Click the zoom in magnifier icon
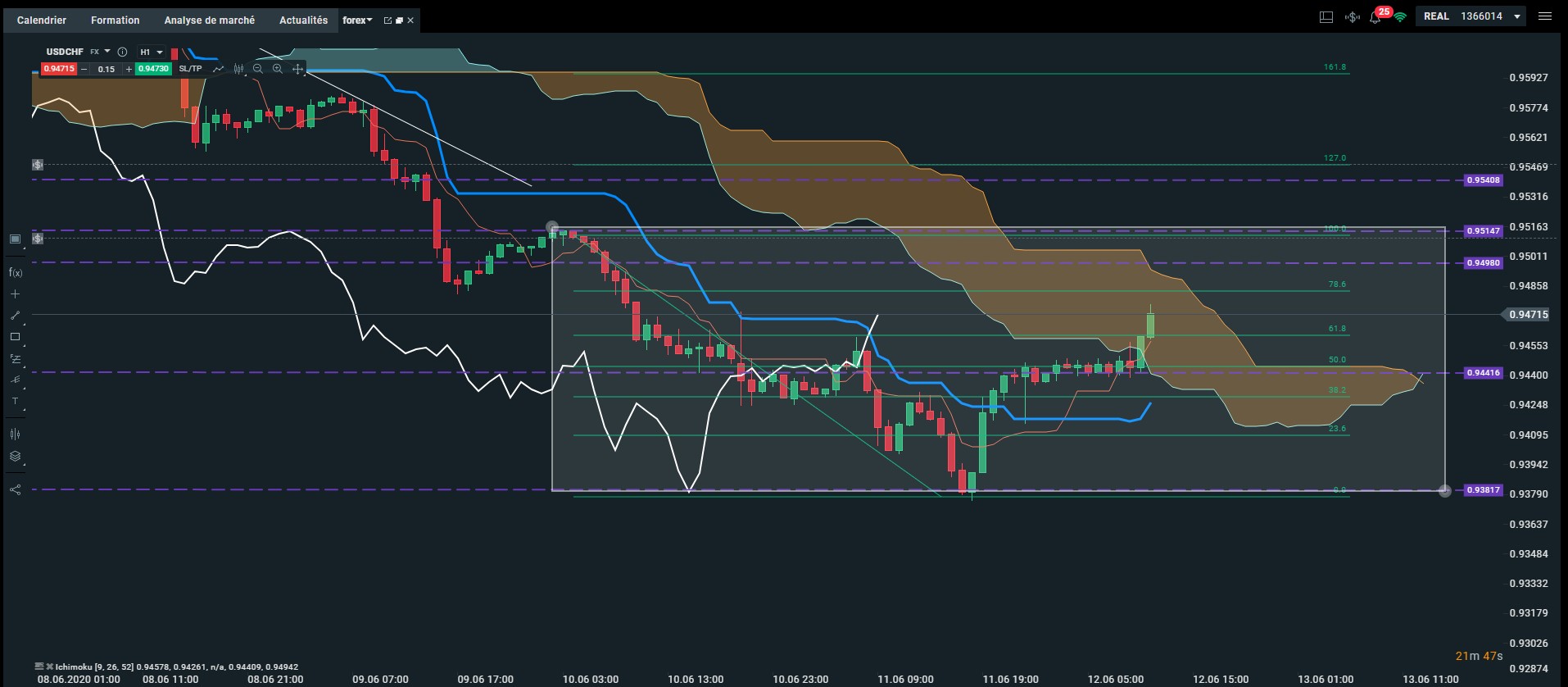 [x=278, y=69]
